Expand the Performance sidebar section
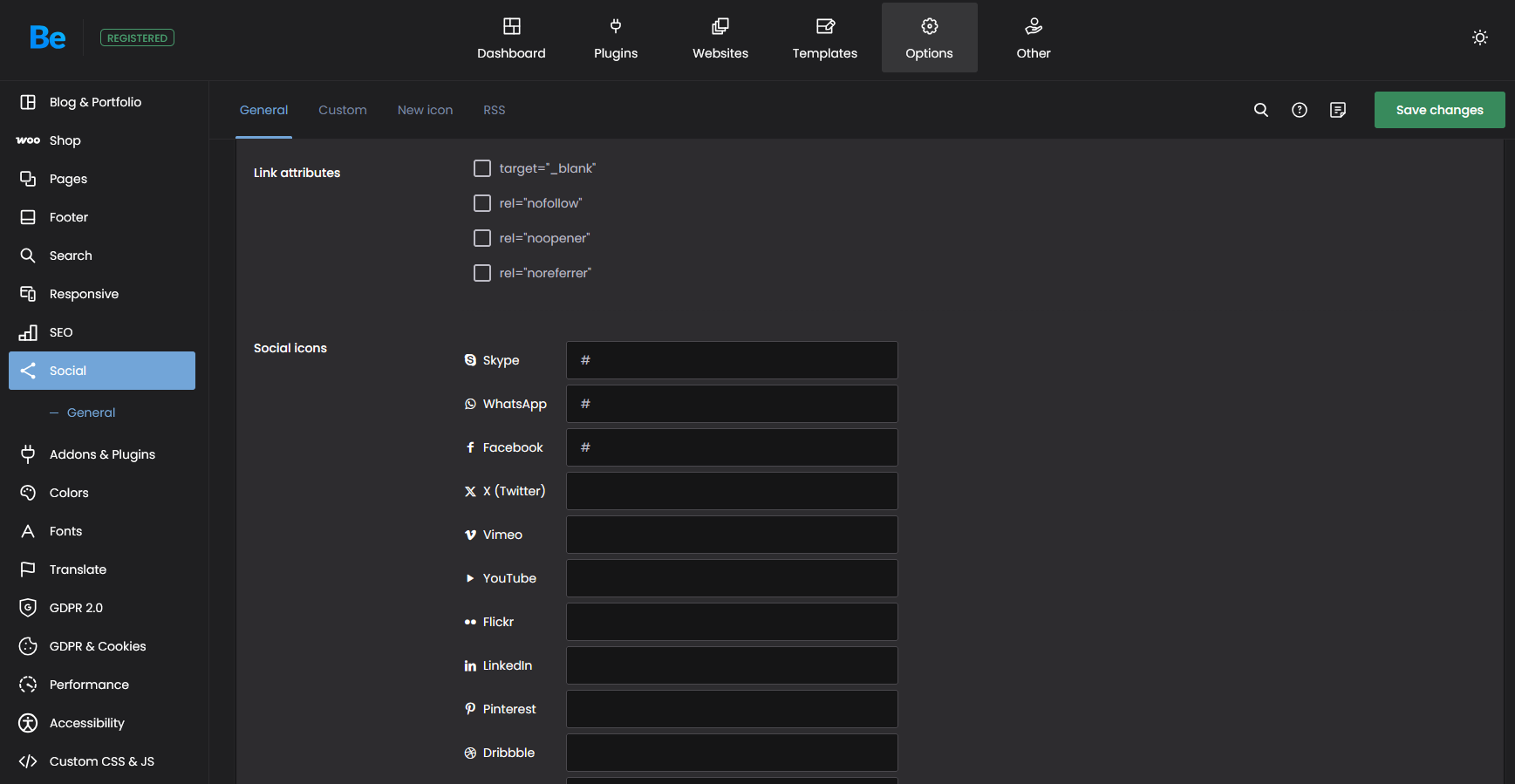This screenshot has width=1515, height=784. tap(89, 685)
